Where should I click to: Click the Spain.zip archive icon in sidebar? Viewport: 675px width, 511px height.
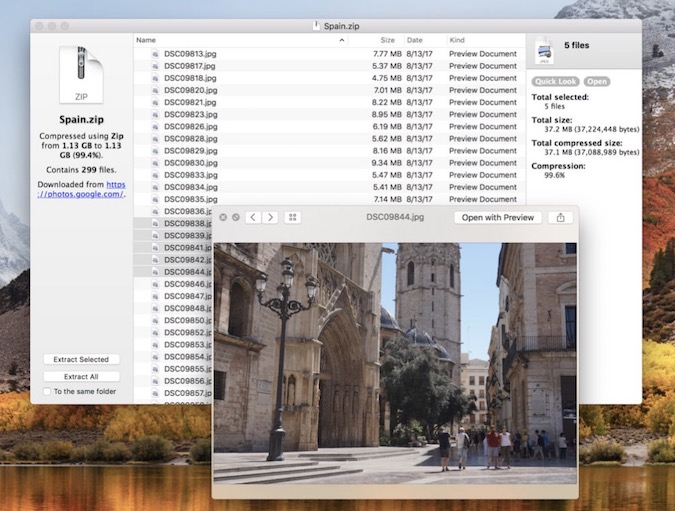click(x=81, y=74)
